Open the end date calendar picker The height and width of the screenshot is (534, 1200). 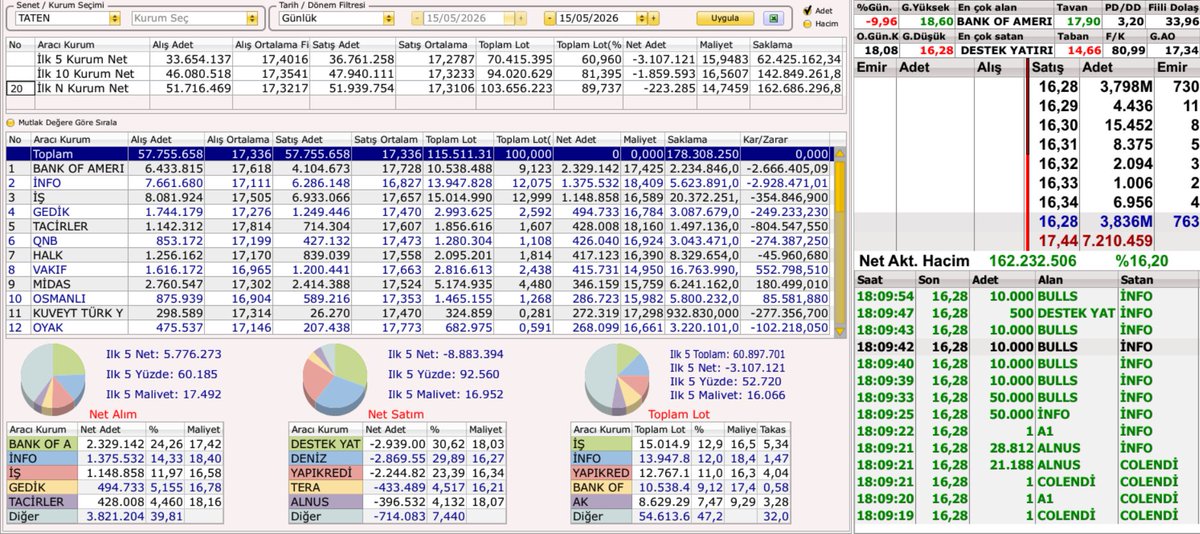pos(641,19)
